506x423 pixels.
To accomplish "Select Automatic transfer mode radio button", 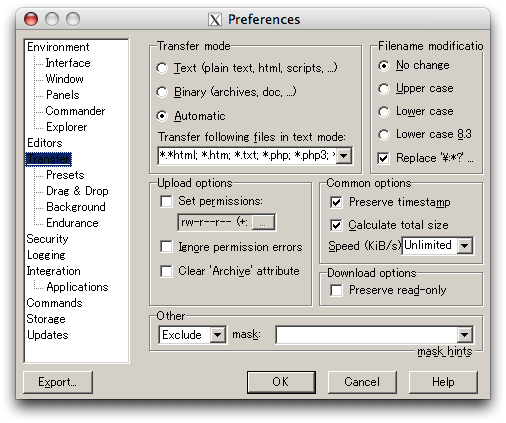I will [x=162, y=116].
